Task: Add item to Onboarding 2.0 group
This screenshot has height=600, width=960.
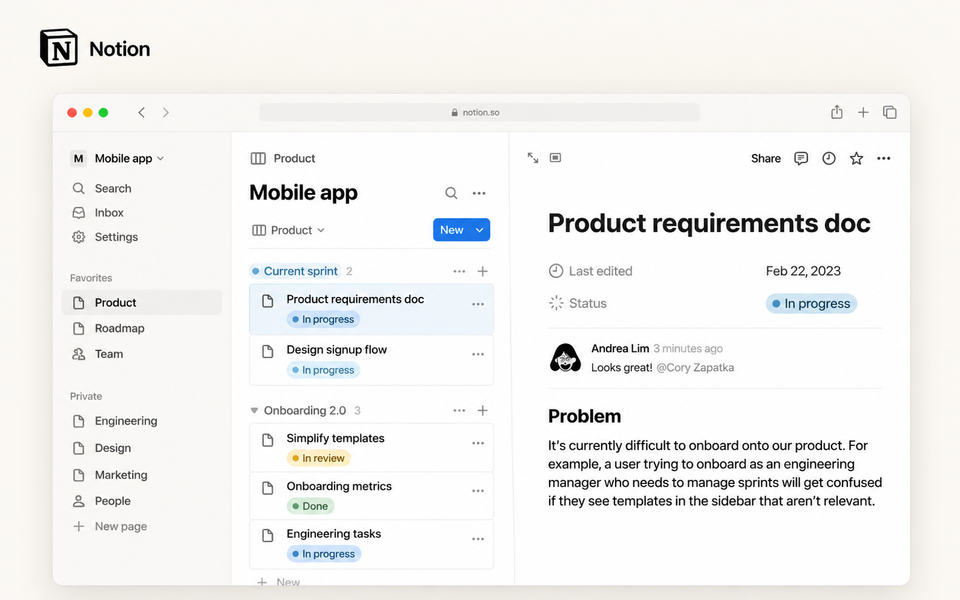Action: pyautogui.click(x=482, y=411)
